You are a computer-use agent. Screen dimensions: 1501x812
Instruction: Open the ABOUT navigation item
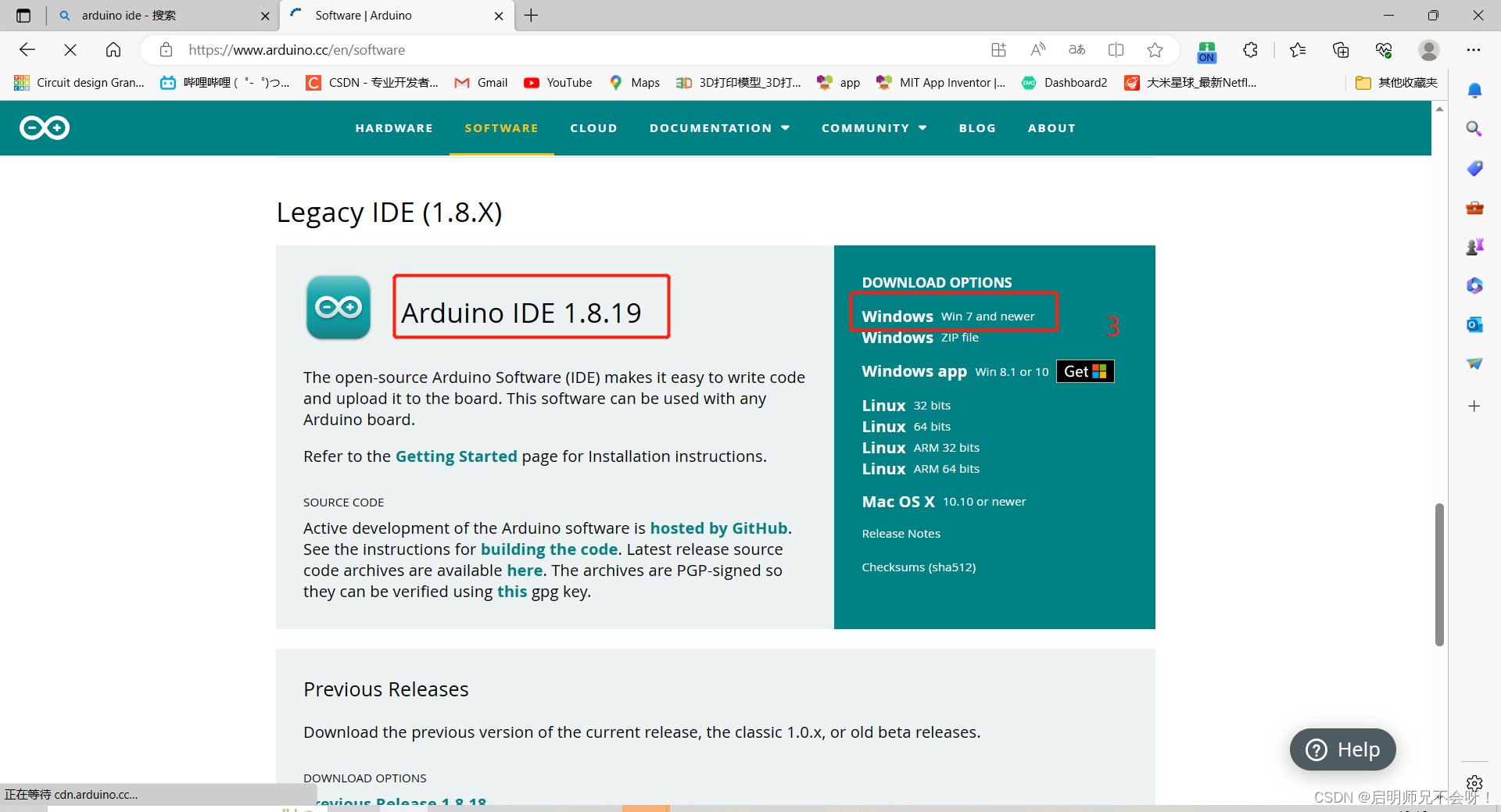click(1051, 128)
